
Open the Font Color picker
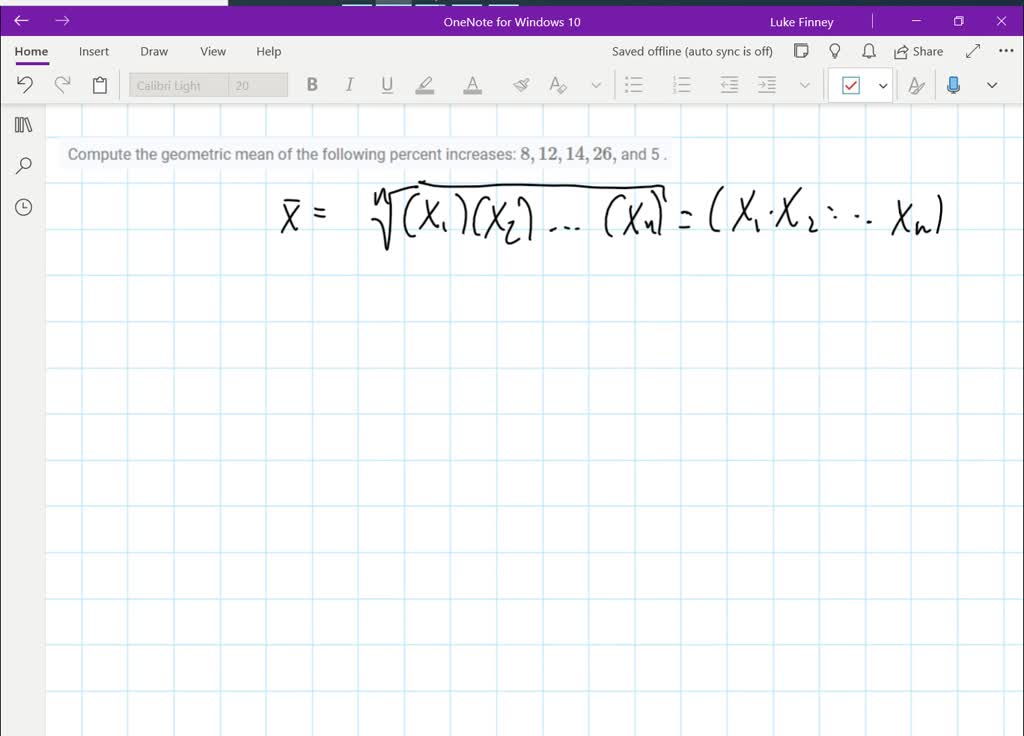[x=472, y=84]
